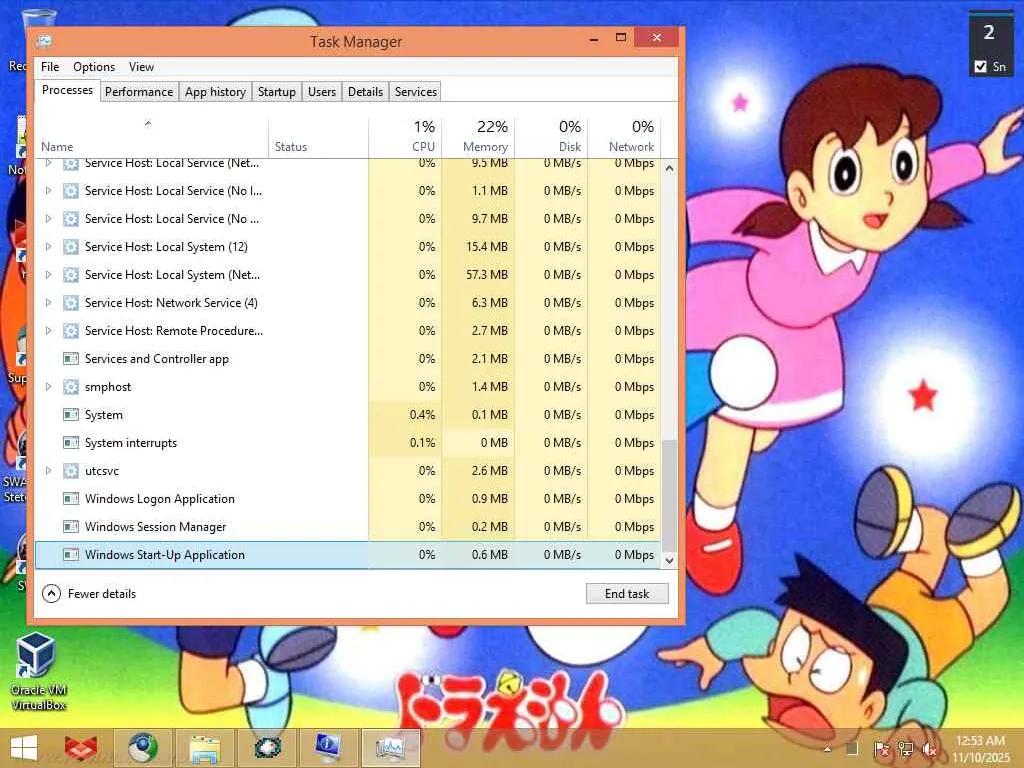Open the File menu
Image resolution: width=1024 pixels, height=768 pixels.
pyautogui.click(x=50, y=67)
